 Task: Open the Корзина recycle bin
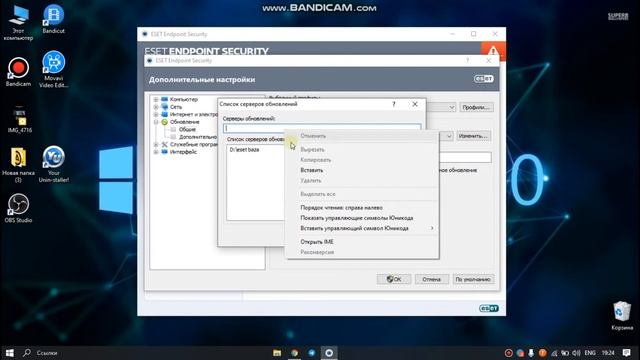[622, 316]
